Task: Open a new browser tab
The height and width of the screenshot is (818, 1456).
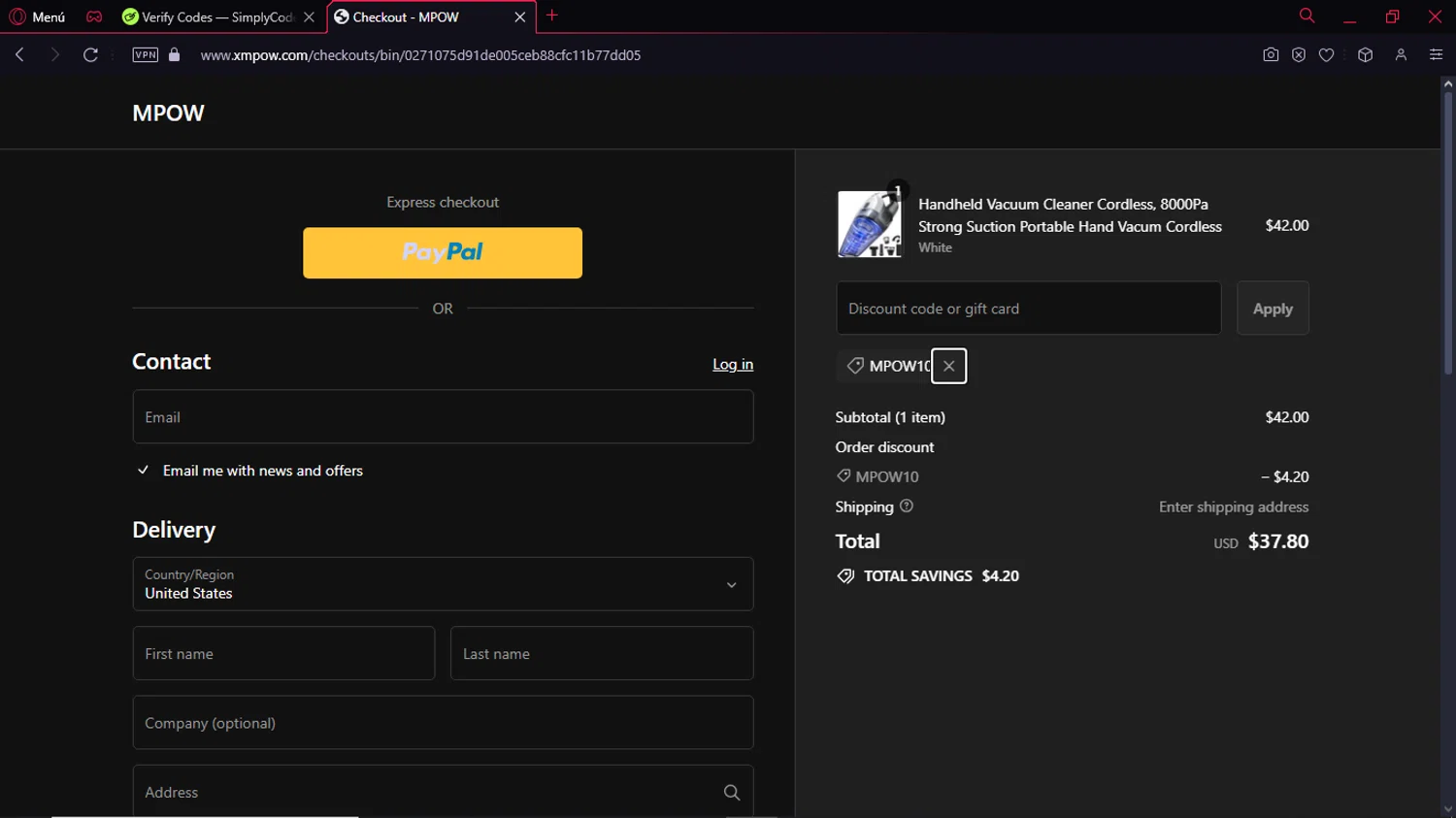Action: (552, 16)
